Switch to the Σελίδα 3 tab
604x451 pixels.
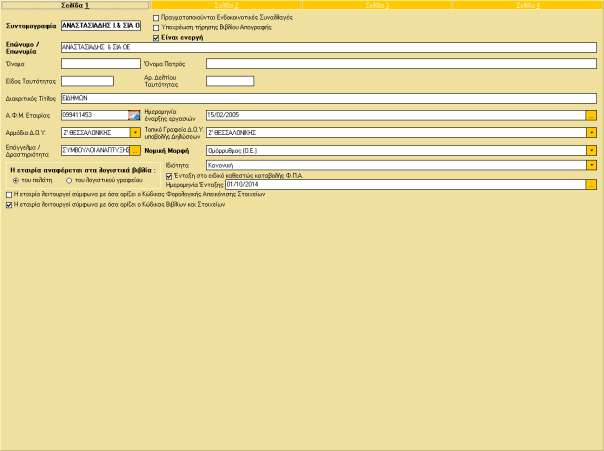(x=377, y=5)
